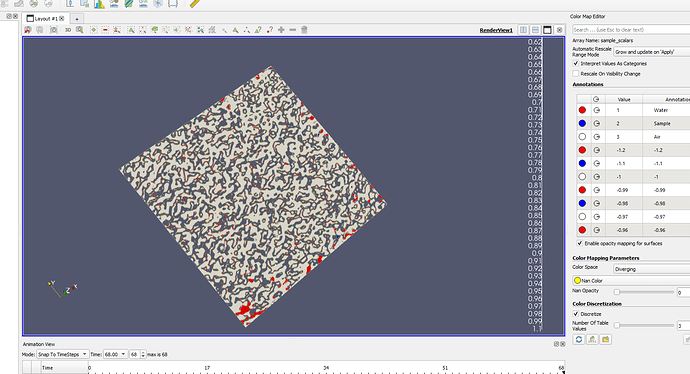Click the red swatch for Water annotation

[582, 110]
